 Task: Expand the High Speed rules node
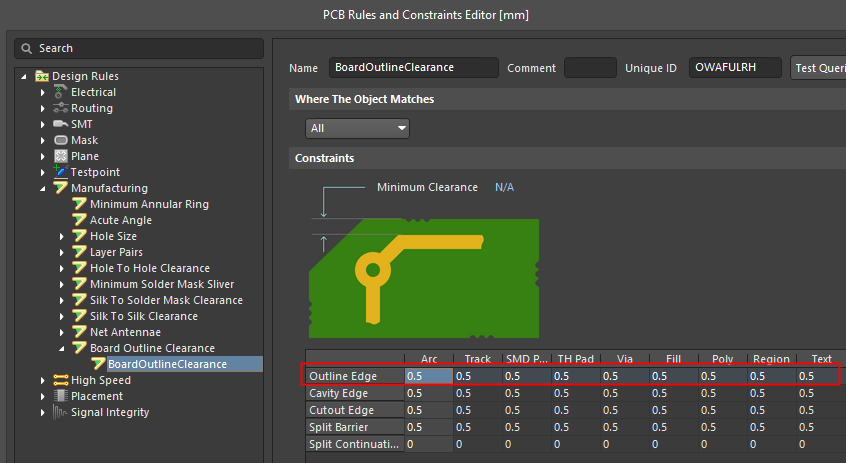(x=43, y=380)
